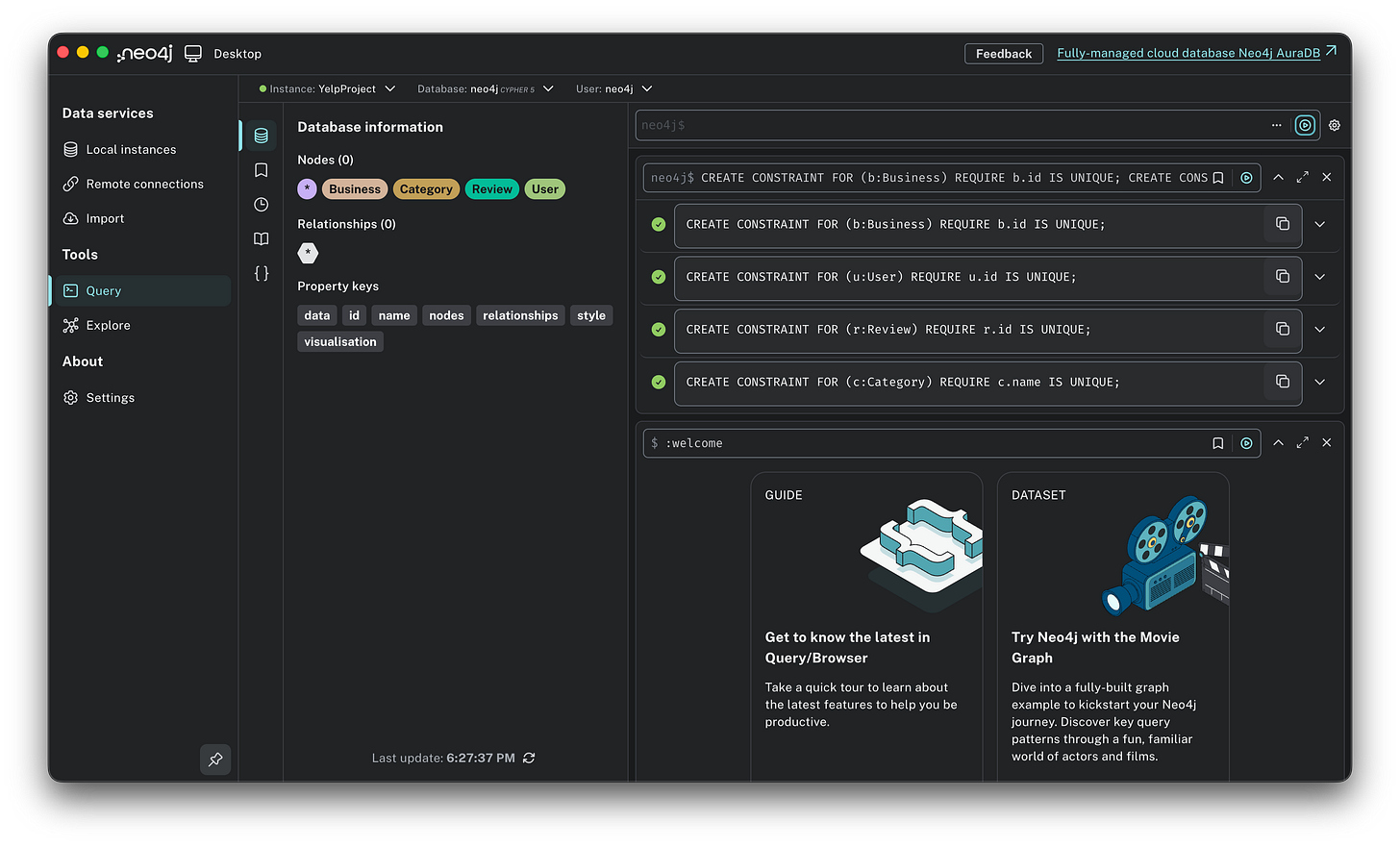This screenshot has height=846, width=1400.
Task: Open saved Cypher bookmarks in sidebar strip
Action: [x=261, y=169]
